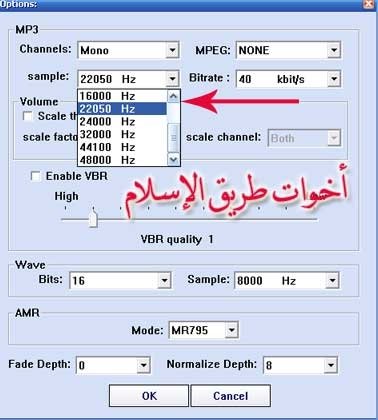Collapse the MP3 sample rate dropdown arrow
The height and width of the screenshot is (420, 378).
pos(172,79)
